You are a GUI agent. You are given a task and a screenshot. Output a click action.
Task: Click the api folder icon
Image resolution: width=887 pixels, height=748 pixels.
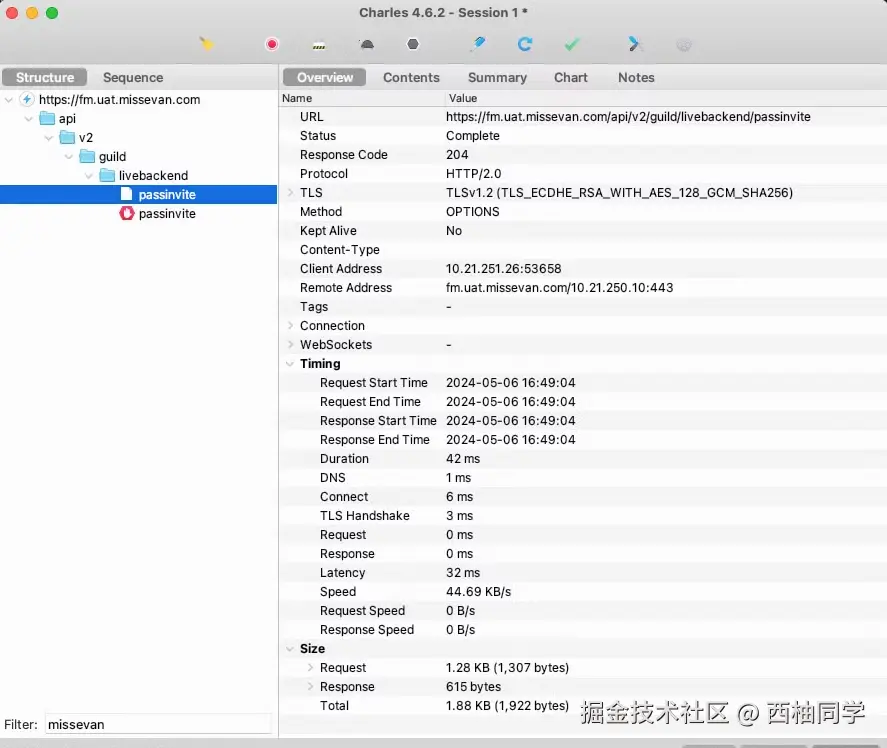pyautogui.click(x=47, y=118)
